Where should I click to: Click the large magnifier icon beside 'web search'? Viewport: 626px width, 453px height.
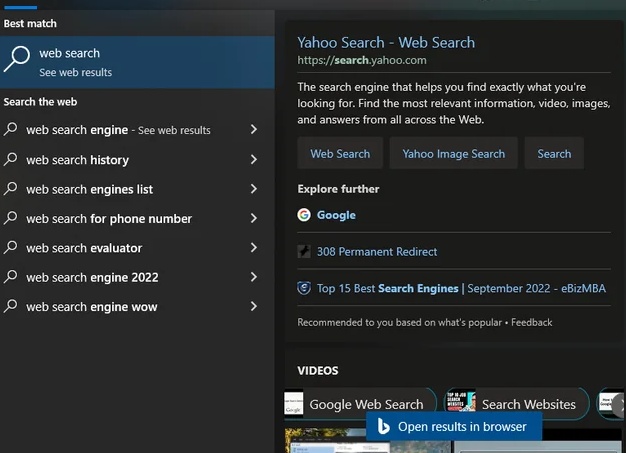click(x=17, y=59)
